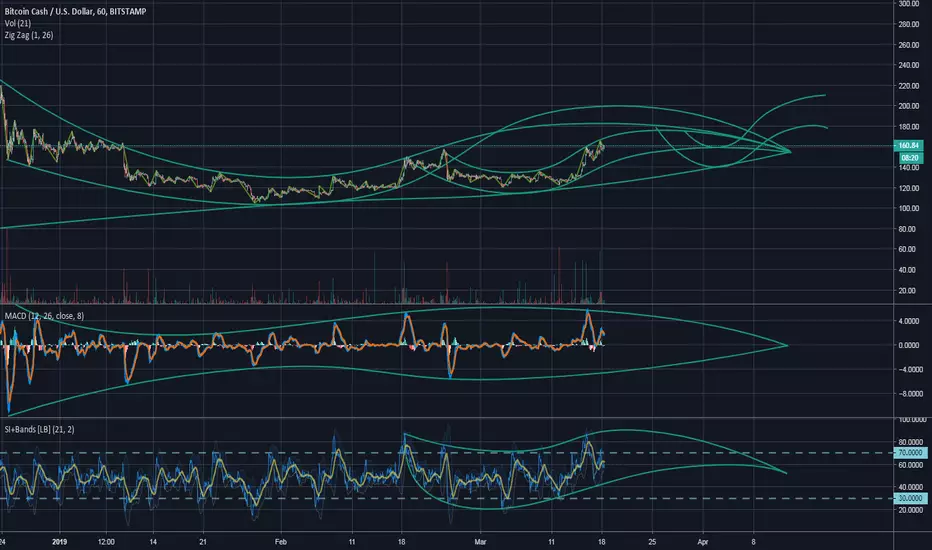The width and height of the screenshot is (932, 550).
Task: Select the Vol (21) indicator label
Action: point(18,23)
